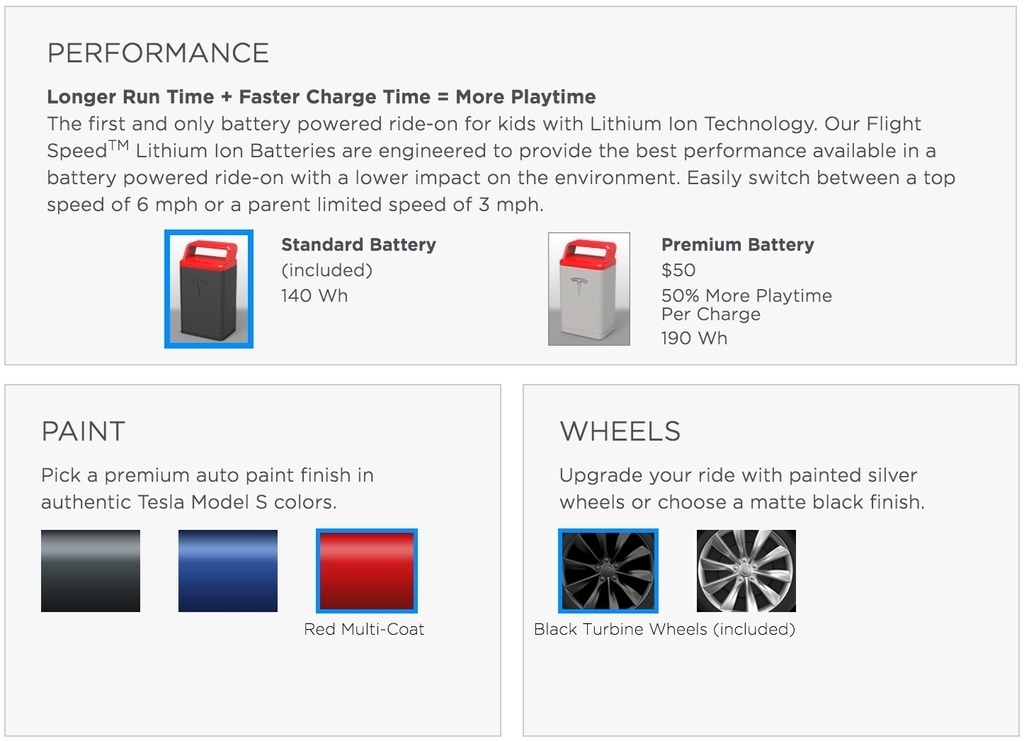Choose the Premium Battery image
This screenshot has height=741, width=1024.
click(589, 289)
